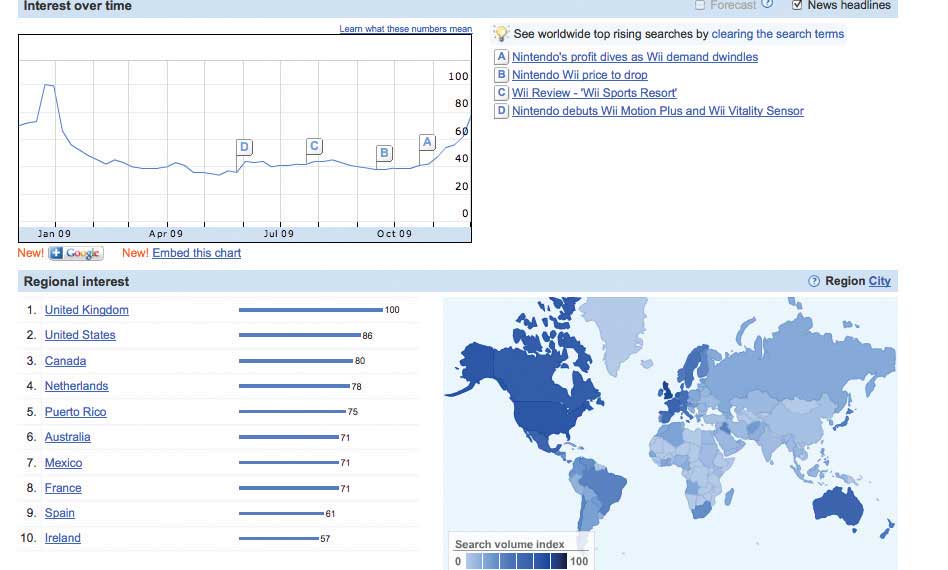Click the 'Oct 09' axis label
948x570 pixels.
(394, 234)
